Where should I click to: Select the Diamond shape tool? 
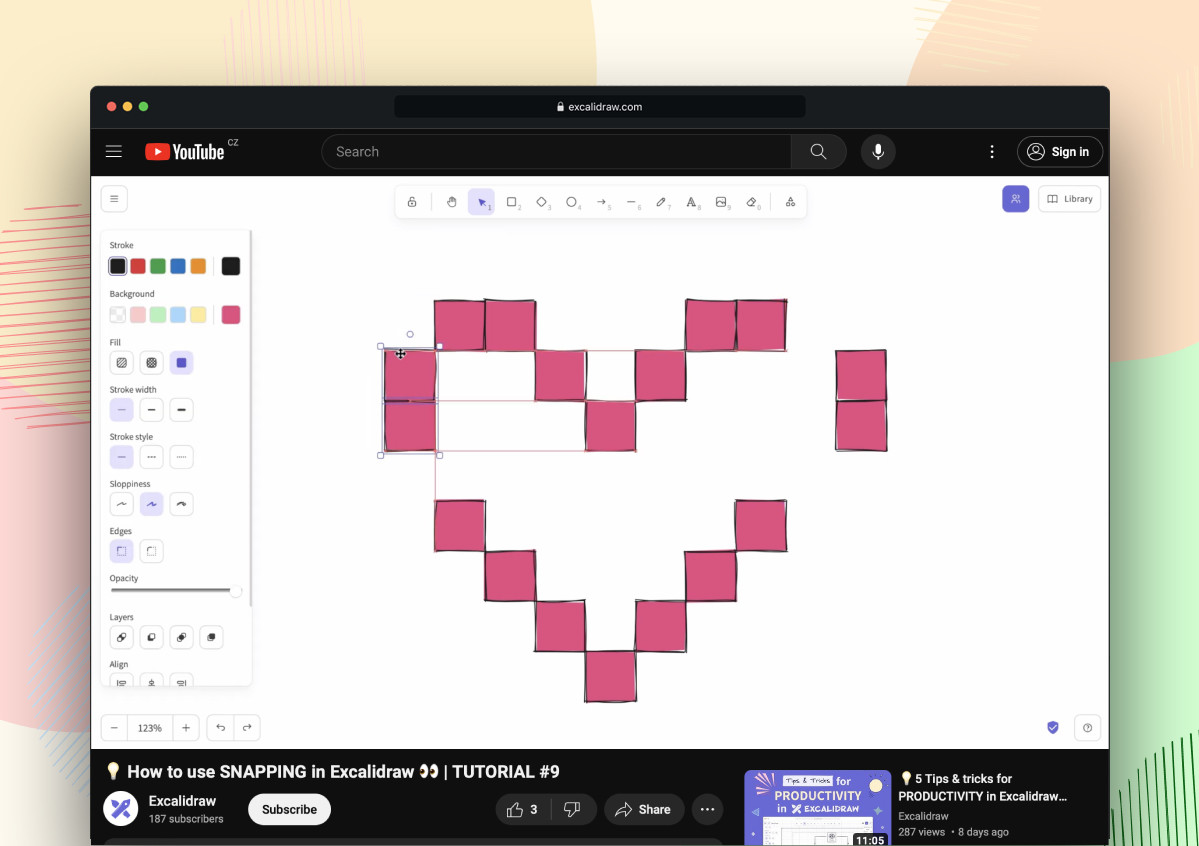tap(541, 202)
